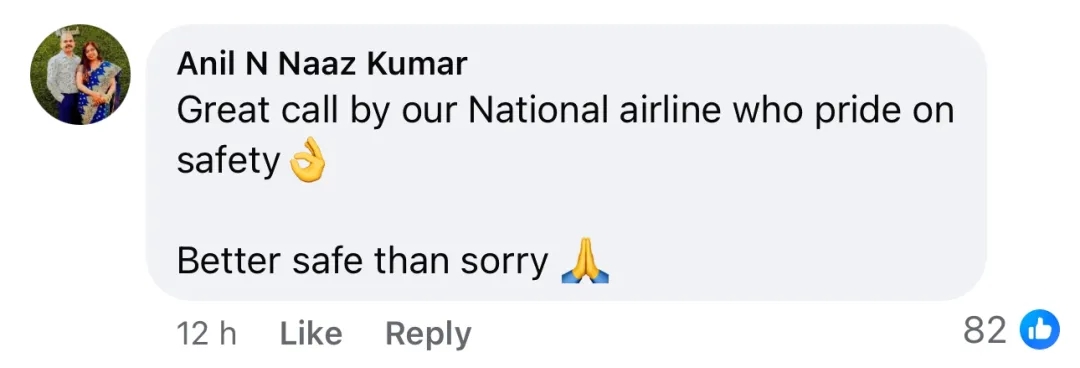The height and width of the screenshot is (368, 1080).
Task: Reply to Anil's comment
Action: (x=428, y=334)
